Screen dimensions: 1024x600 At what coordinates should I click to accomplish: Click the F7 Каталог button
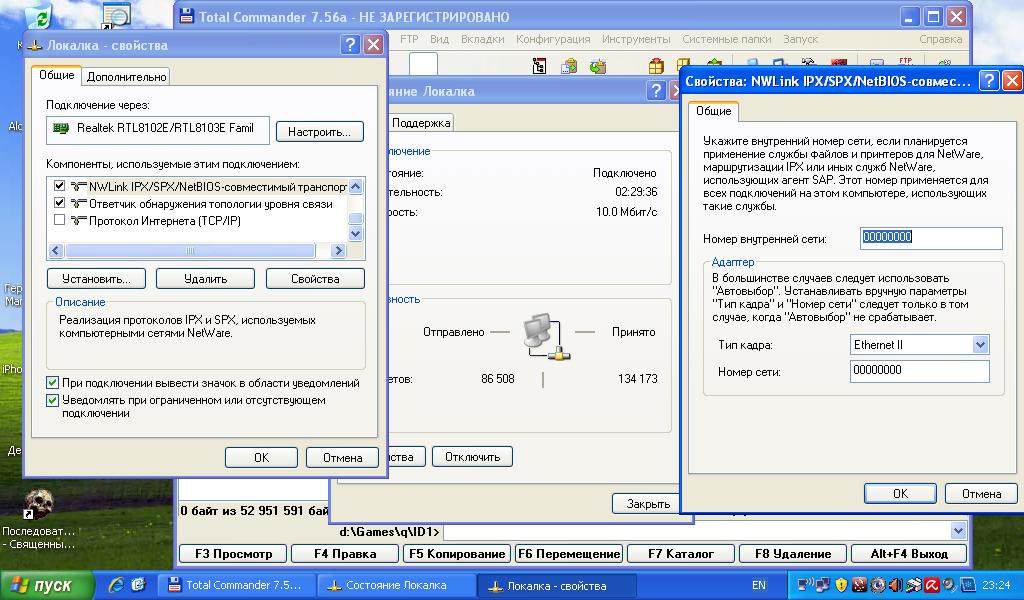coord(680,554)
